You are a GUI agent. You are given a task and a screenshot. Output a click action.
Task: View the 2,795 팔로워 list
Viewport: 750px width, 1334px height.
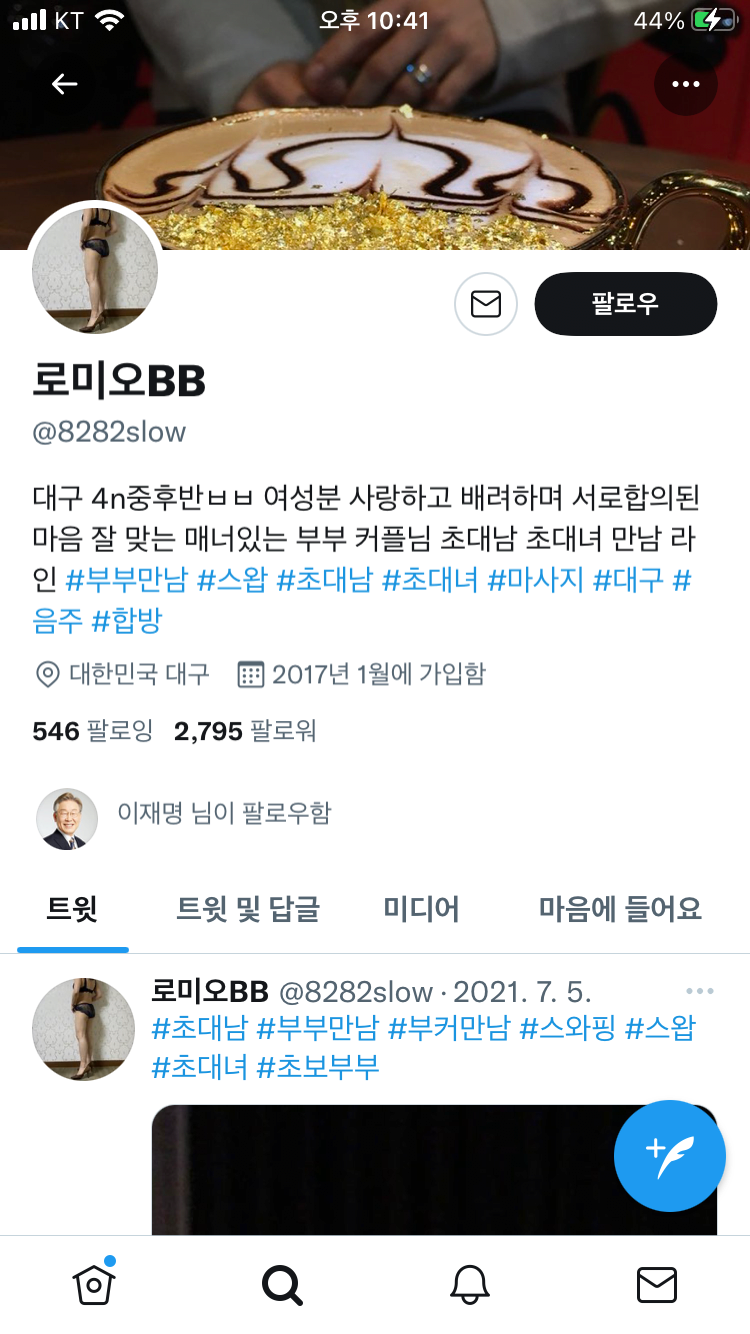245,731
